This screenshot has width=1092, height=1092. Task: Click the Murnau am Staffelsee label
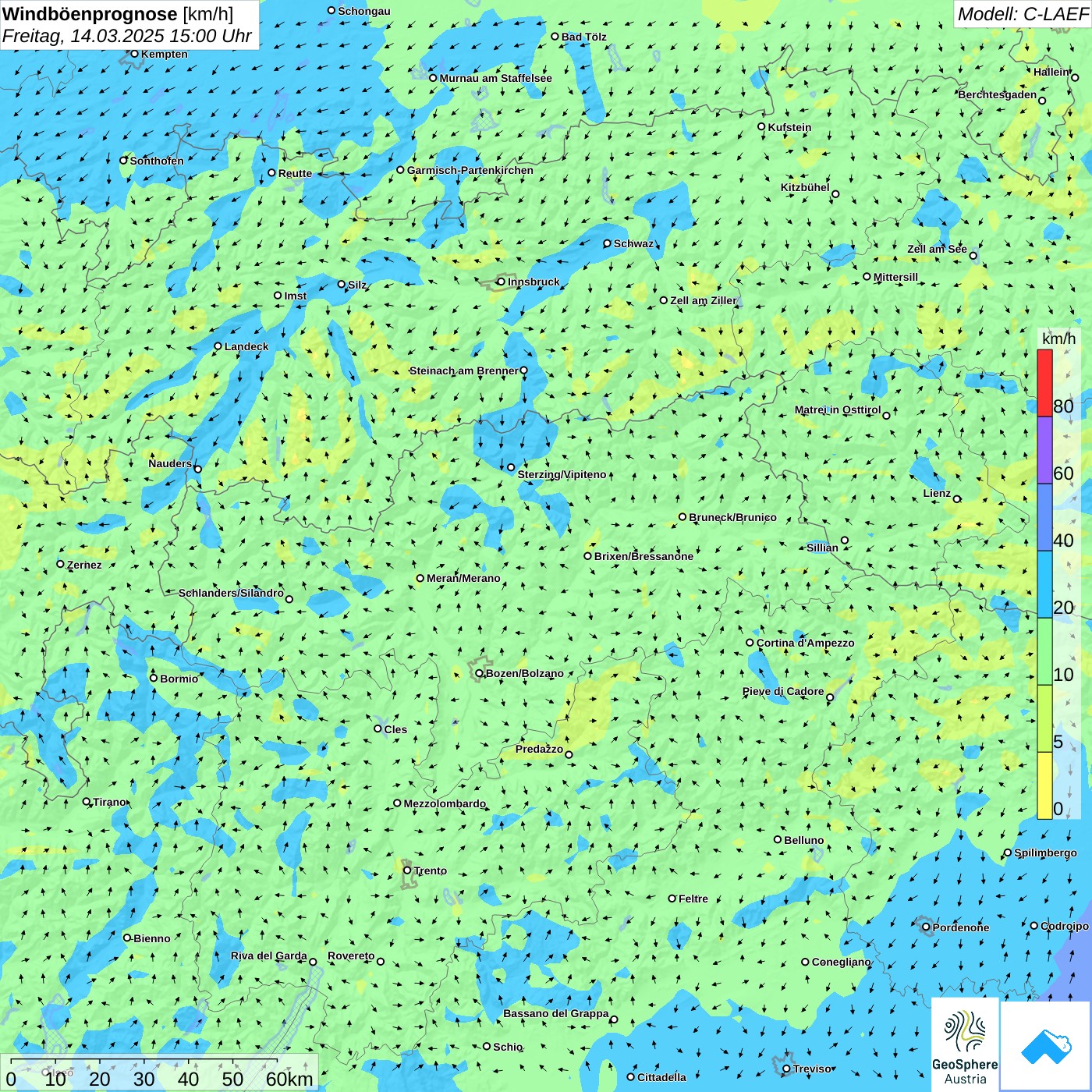495,78
